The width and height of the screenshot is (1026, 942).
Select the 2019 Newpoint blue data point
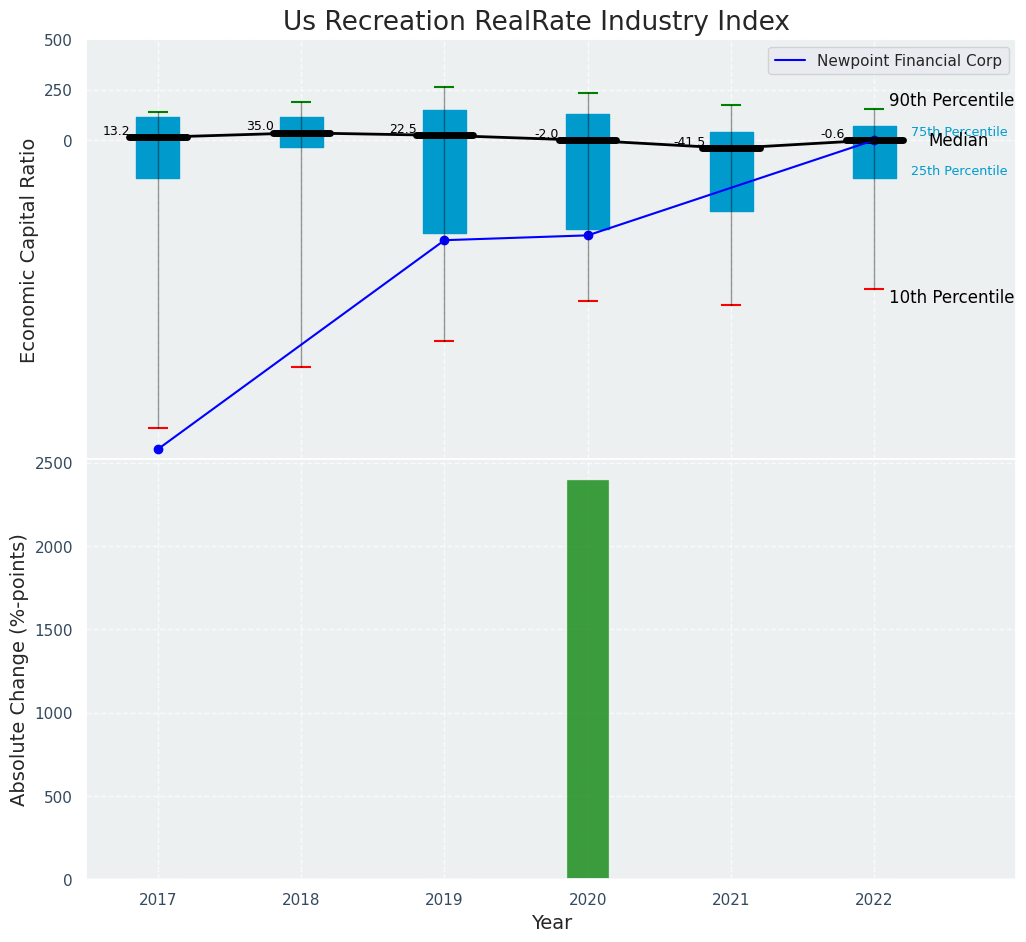[x=444, y=240]
